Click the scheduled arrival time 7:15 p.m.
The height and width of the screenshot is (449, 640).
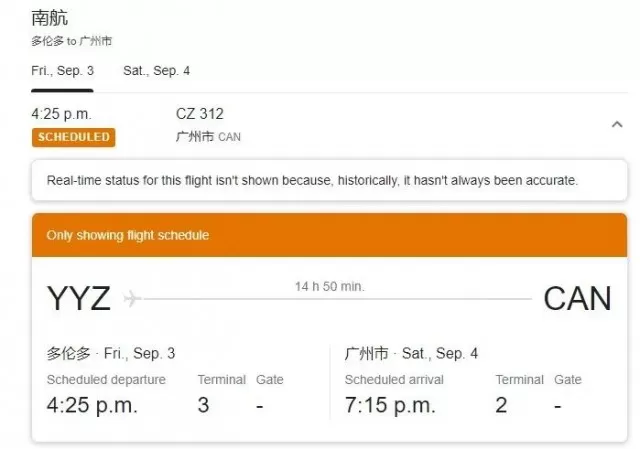pos(390,405)
